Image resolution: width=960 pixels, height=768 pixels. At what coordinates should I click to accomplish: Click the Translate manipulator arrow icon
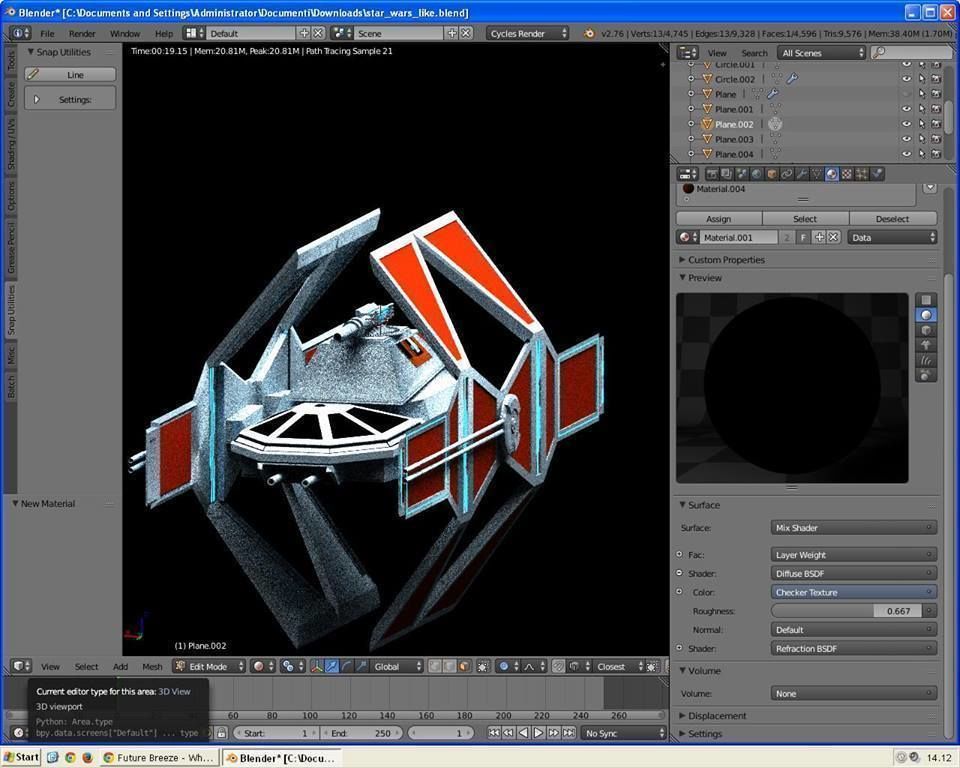point(332,666)
